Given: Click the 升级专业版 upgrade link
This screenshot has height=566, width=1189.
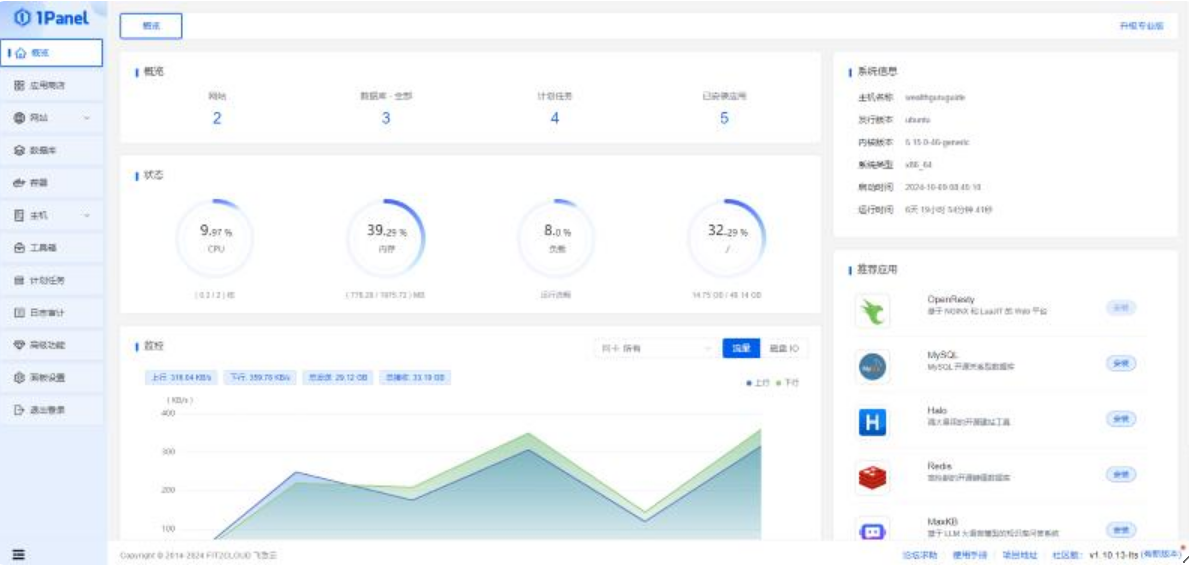Looking at the screenshot, I should click(x=1141, y=26).
